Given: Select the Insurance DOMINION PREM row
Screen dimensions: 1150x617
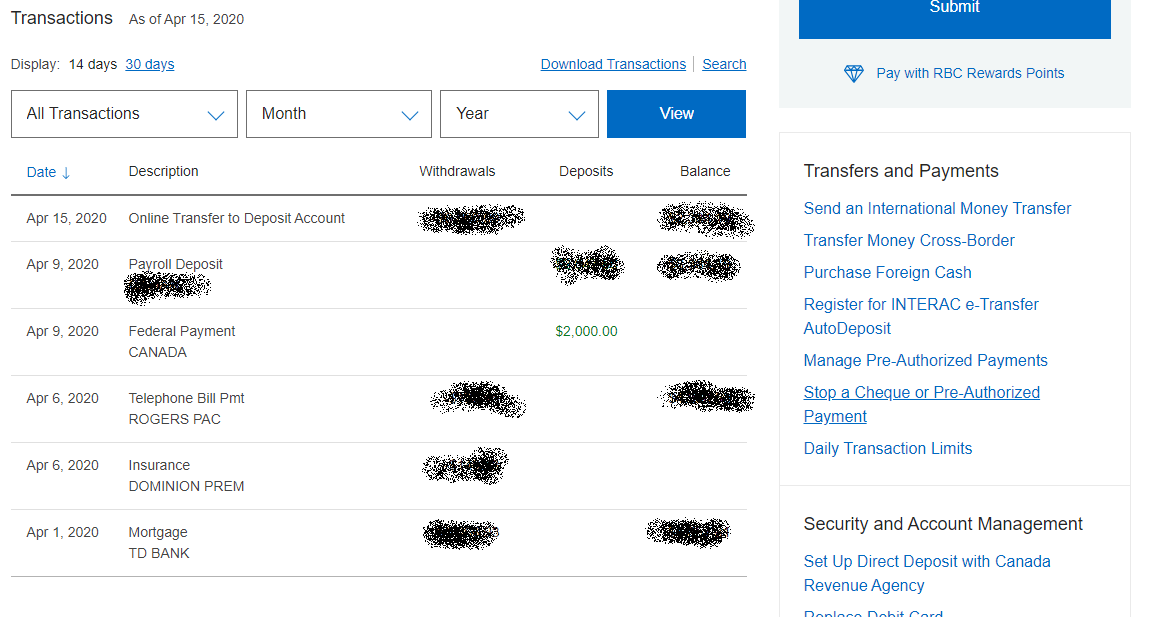Looking at the screenshot, I should [379, 476].
